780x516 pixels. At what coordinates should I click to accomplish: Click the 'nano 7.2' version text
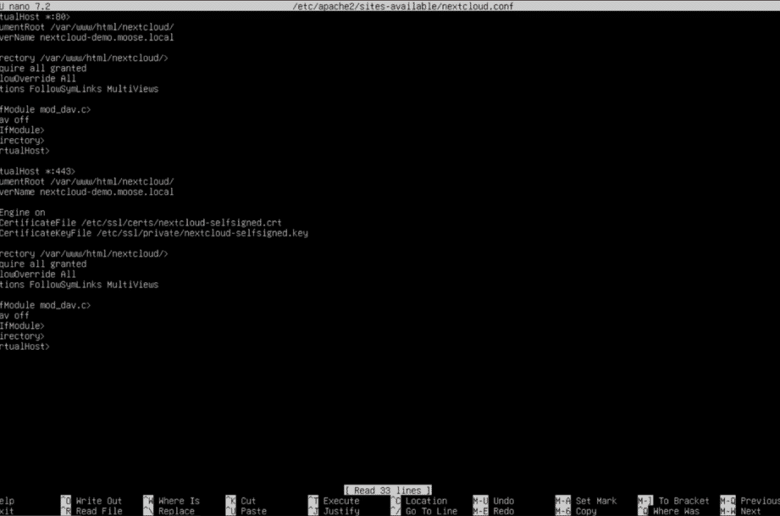coord(29,6)
